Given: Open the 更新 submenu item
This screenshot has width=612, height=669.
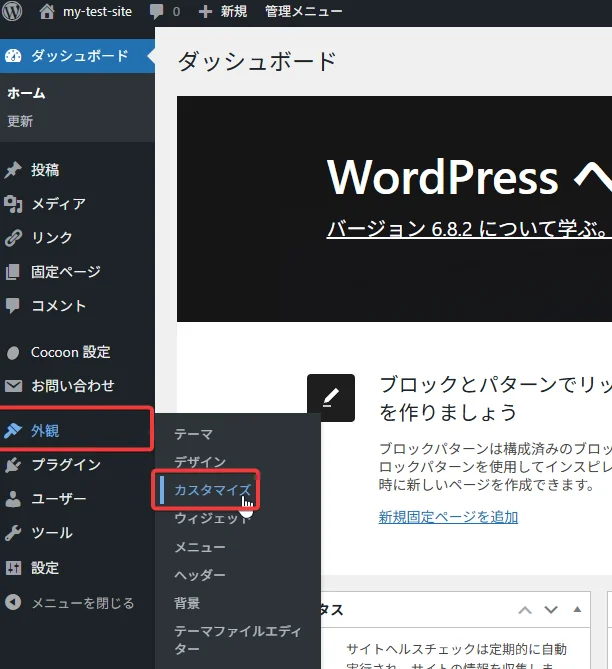Looking at the screenshot, I should point(20,122).
